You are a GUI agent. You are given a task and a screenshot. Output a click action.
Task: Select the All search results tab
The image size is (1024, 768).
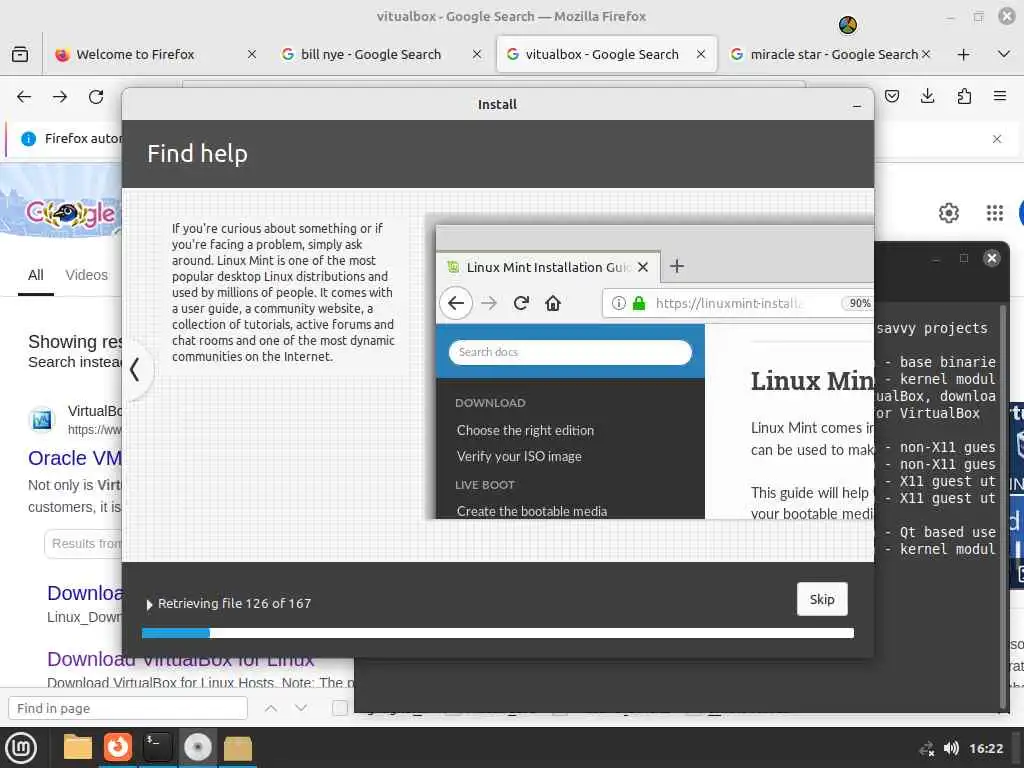(x=36, y=275)
